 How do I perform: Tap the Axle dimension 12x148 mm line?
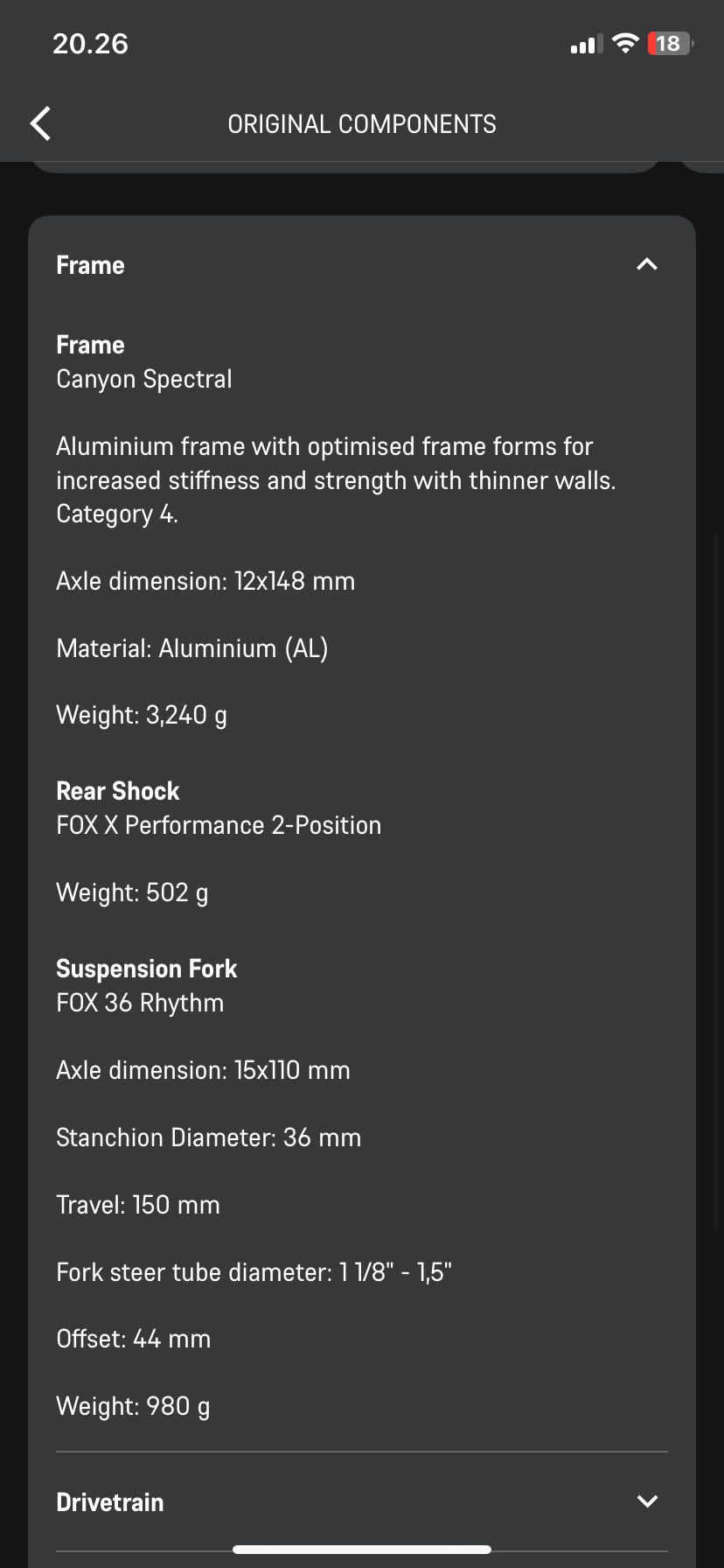pos(205,581)
